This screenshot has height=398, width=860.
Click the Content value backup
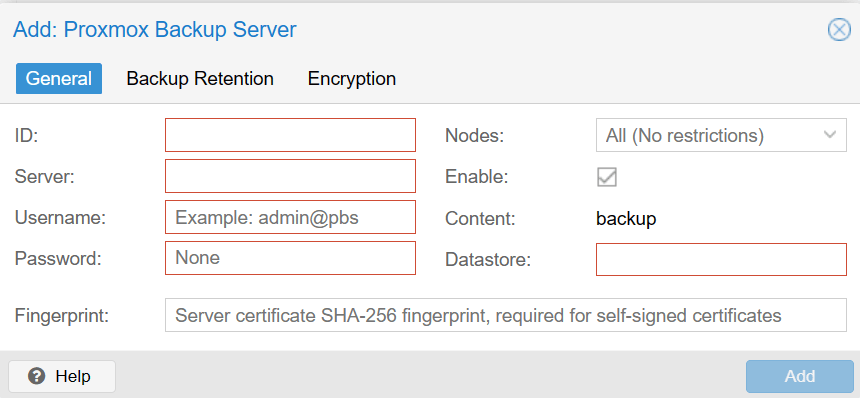coord(626,219)
